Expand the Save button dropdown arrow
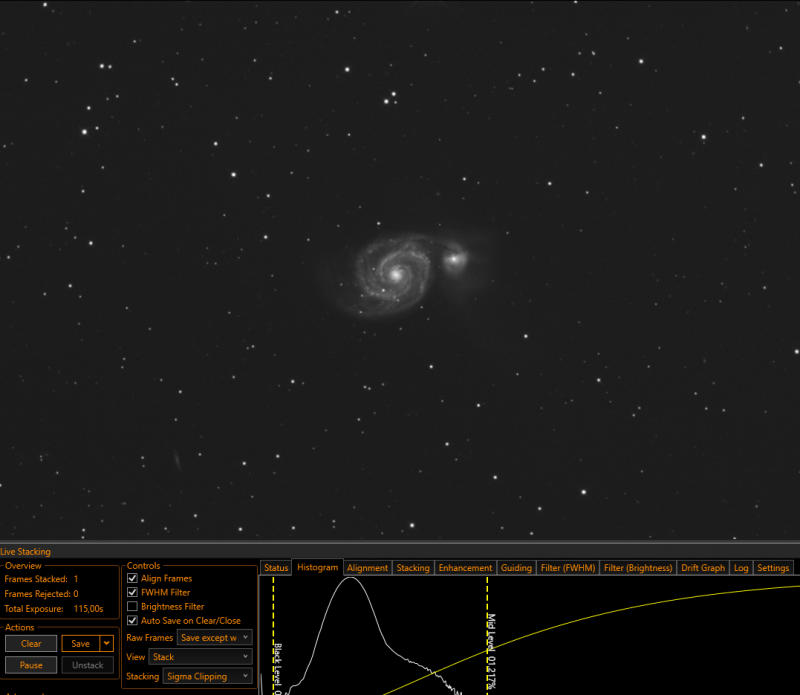Image resolution: width=800 pixels, height=695 pixels. tap(107, 643)
